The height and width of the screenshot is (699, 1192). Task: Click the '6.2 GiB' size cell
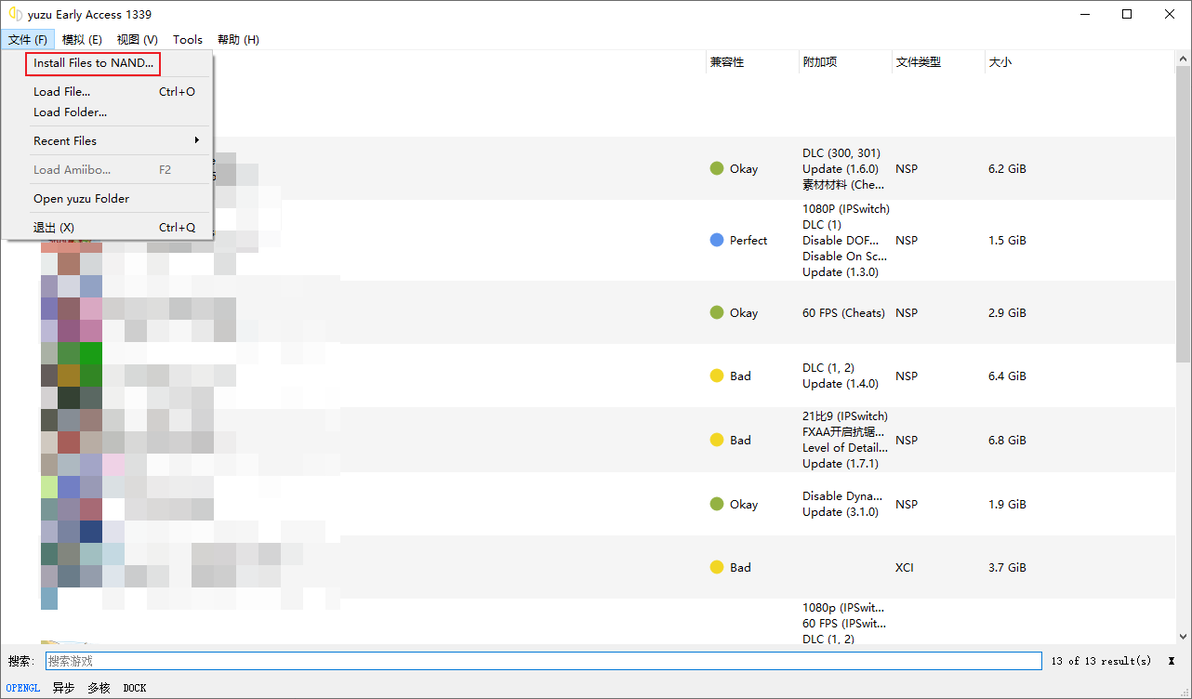(1007, 169)
